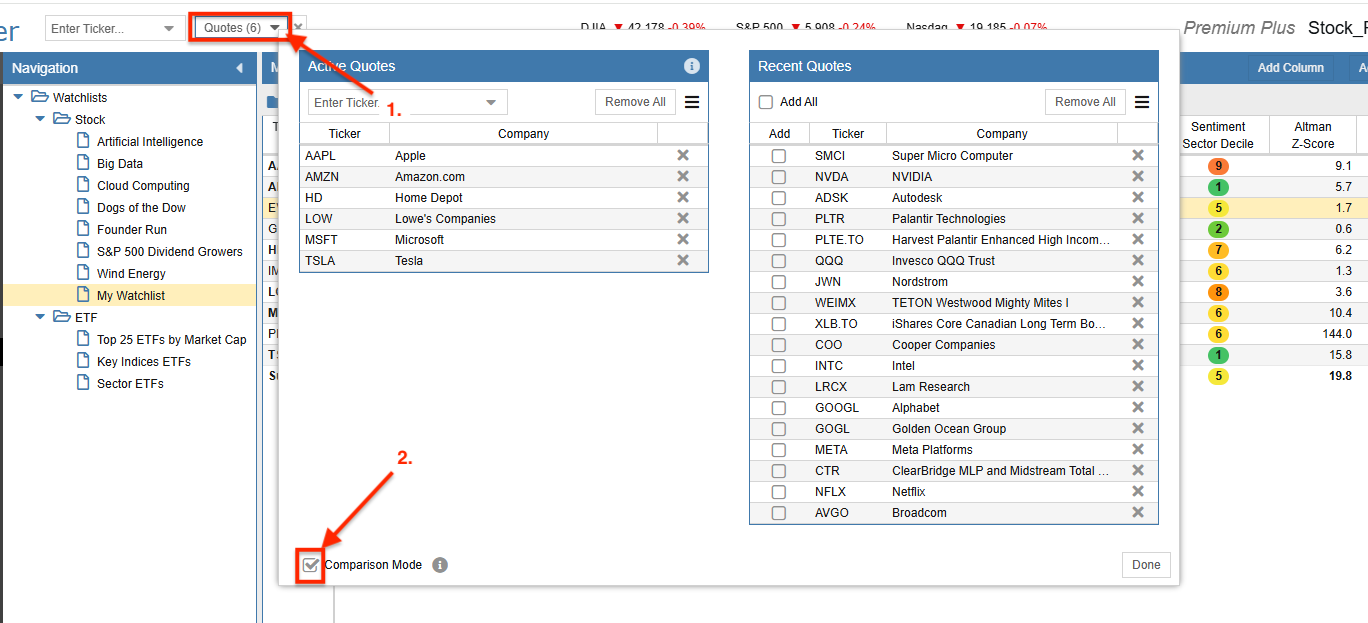Collapse the ETF folder in Navigation
Image resolution: width=1368 pixels, height=623 pixels.
(x=41, y=317)
